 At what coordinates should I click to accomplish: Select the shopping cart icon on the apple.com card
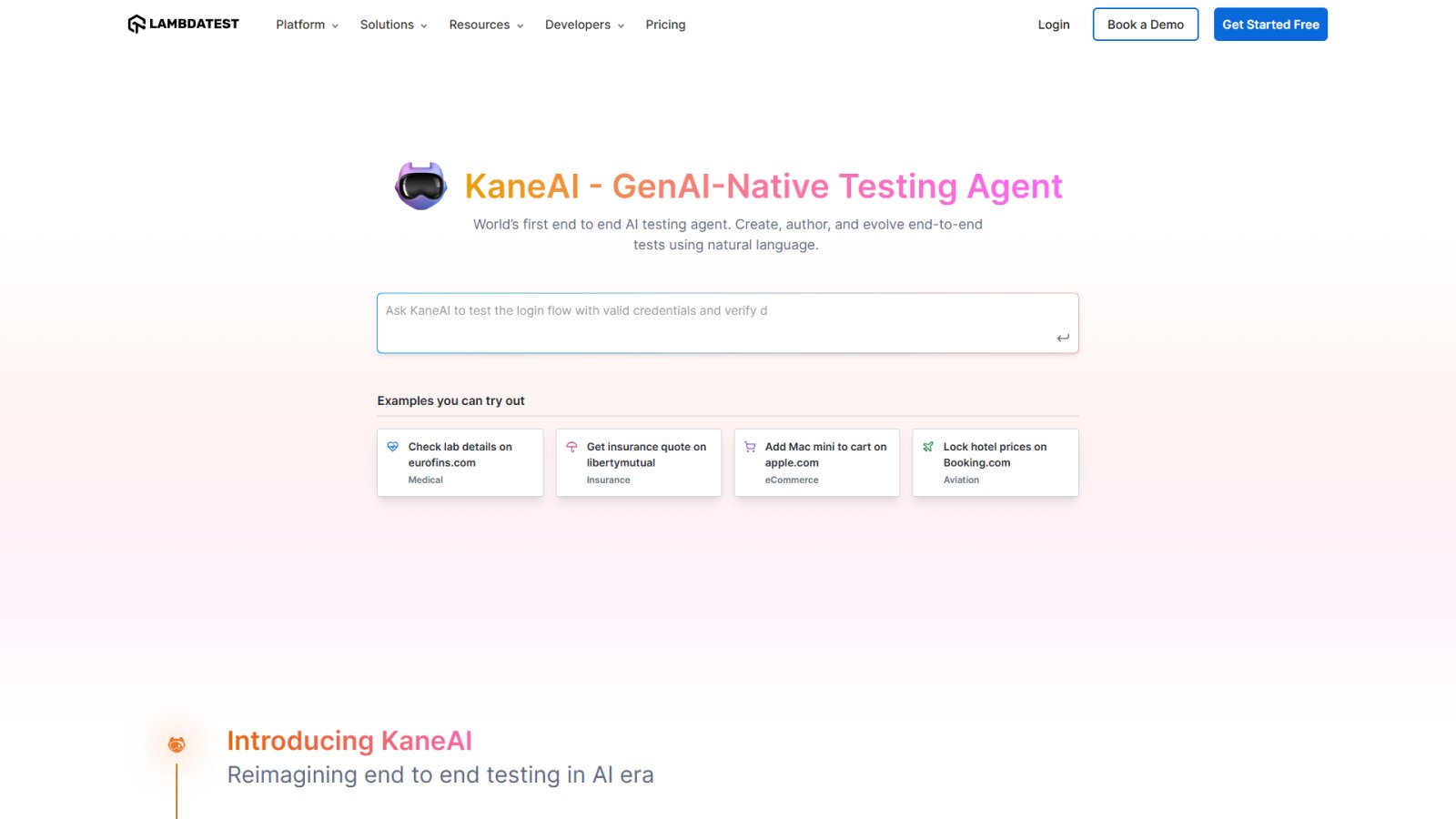pyautogui.click(x=749, y=446)
